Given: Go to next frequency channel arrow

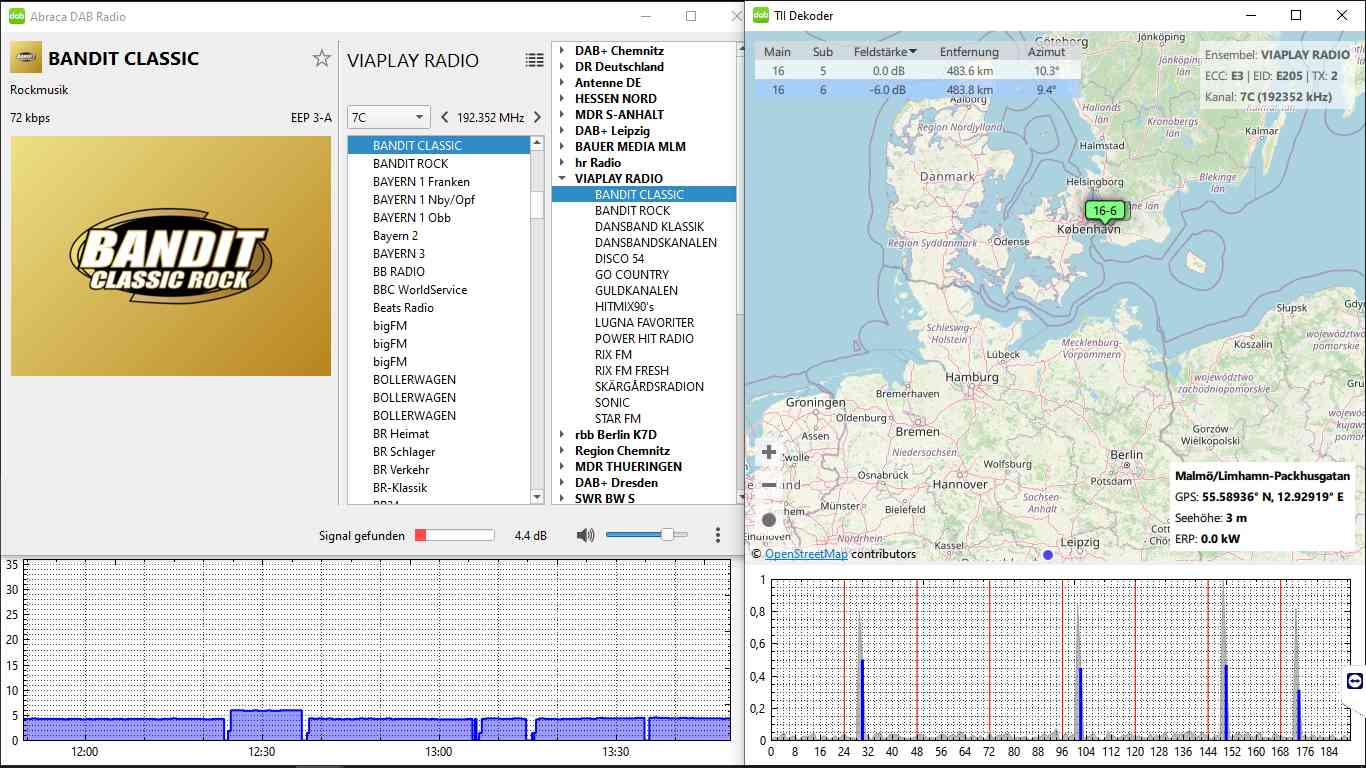Looking at the screenshot, I should (x=537, y=117).
